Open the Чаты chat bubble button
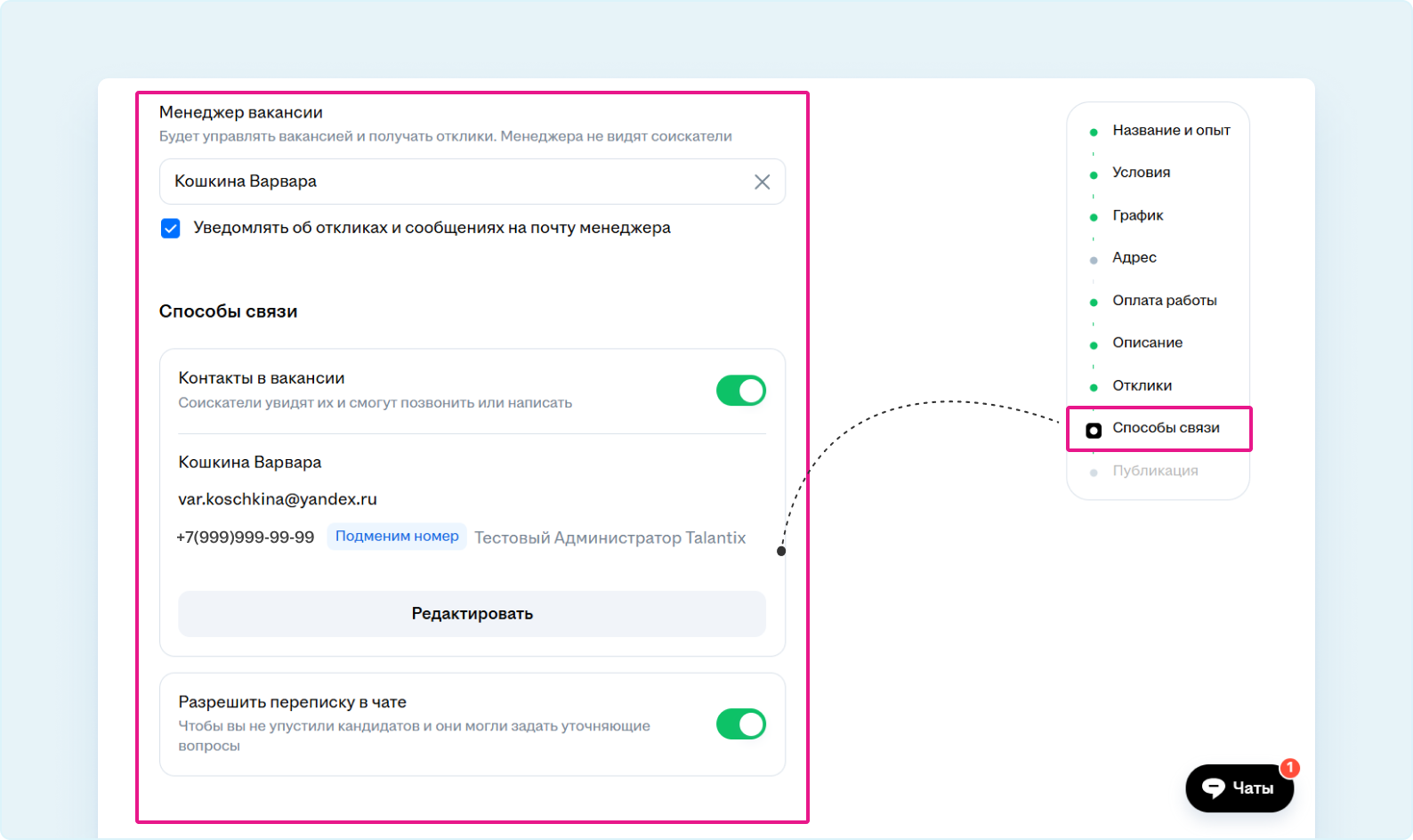 1239,787
